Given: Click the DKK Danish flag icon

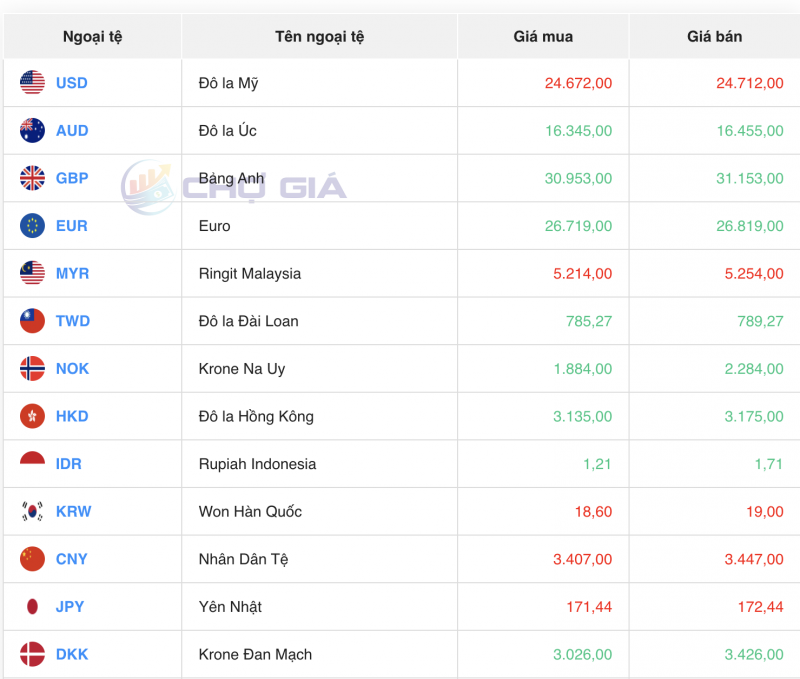Looking at the screenshot, I should [x=31, y=654].
